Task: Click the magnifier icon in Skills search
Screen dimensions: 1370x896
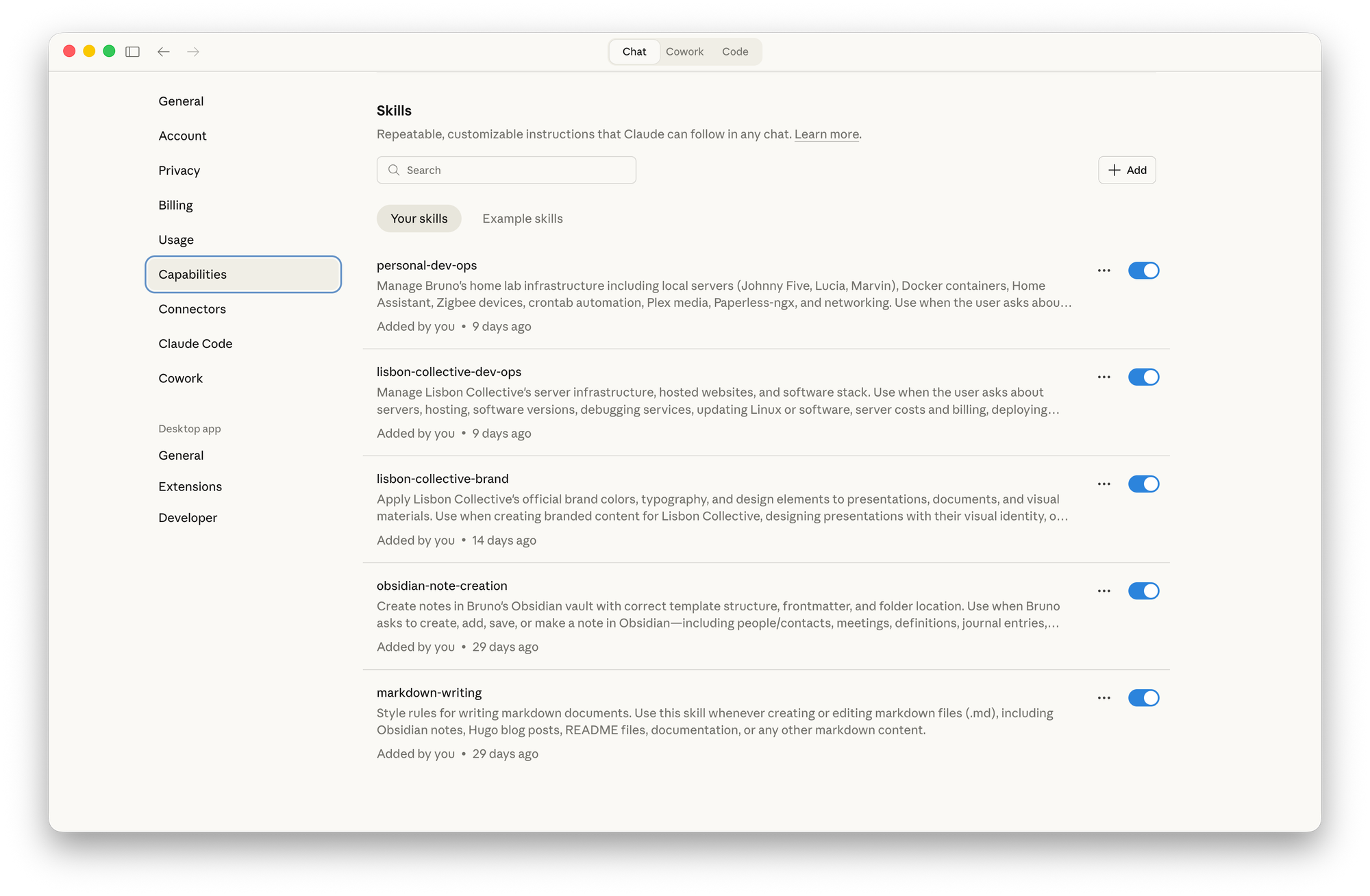Action: pos(394,170)
